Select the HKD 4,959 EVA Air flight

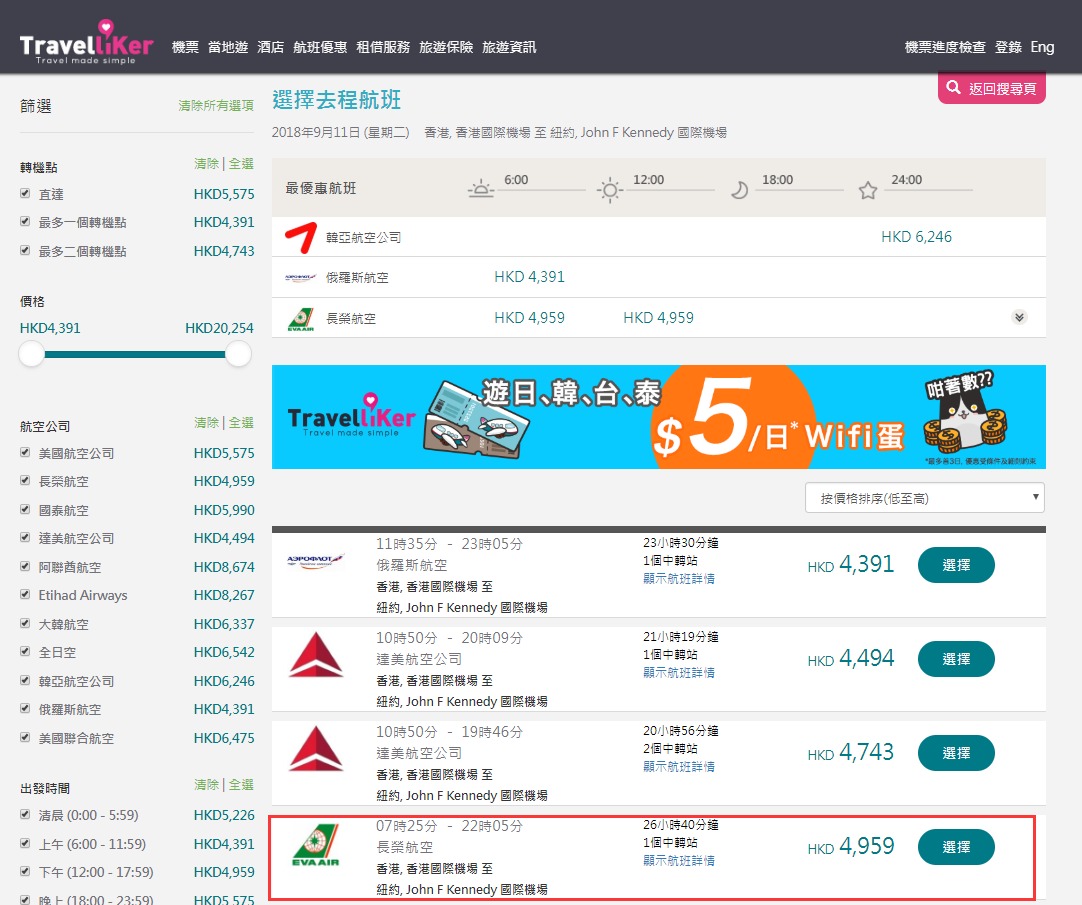point(956,847)
